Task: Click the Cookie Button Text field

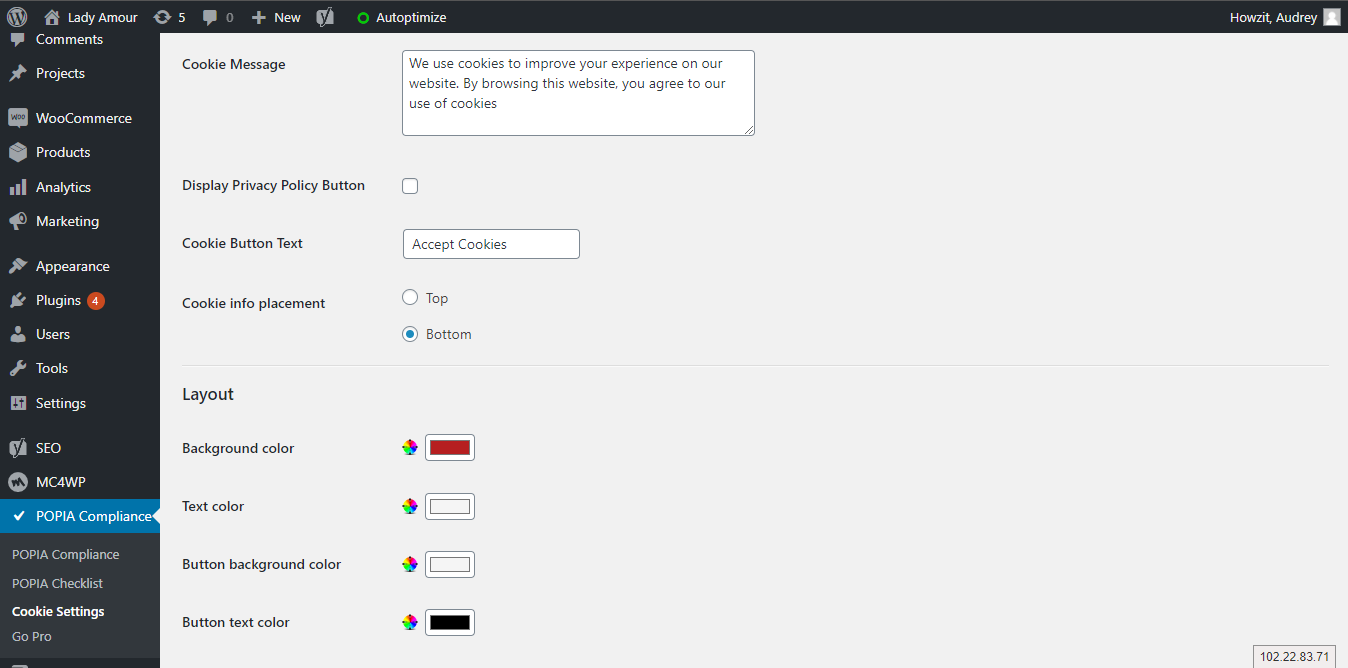Action: click(x=491, y=244)
